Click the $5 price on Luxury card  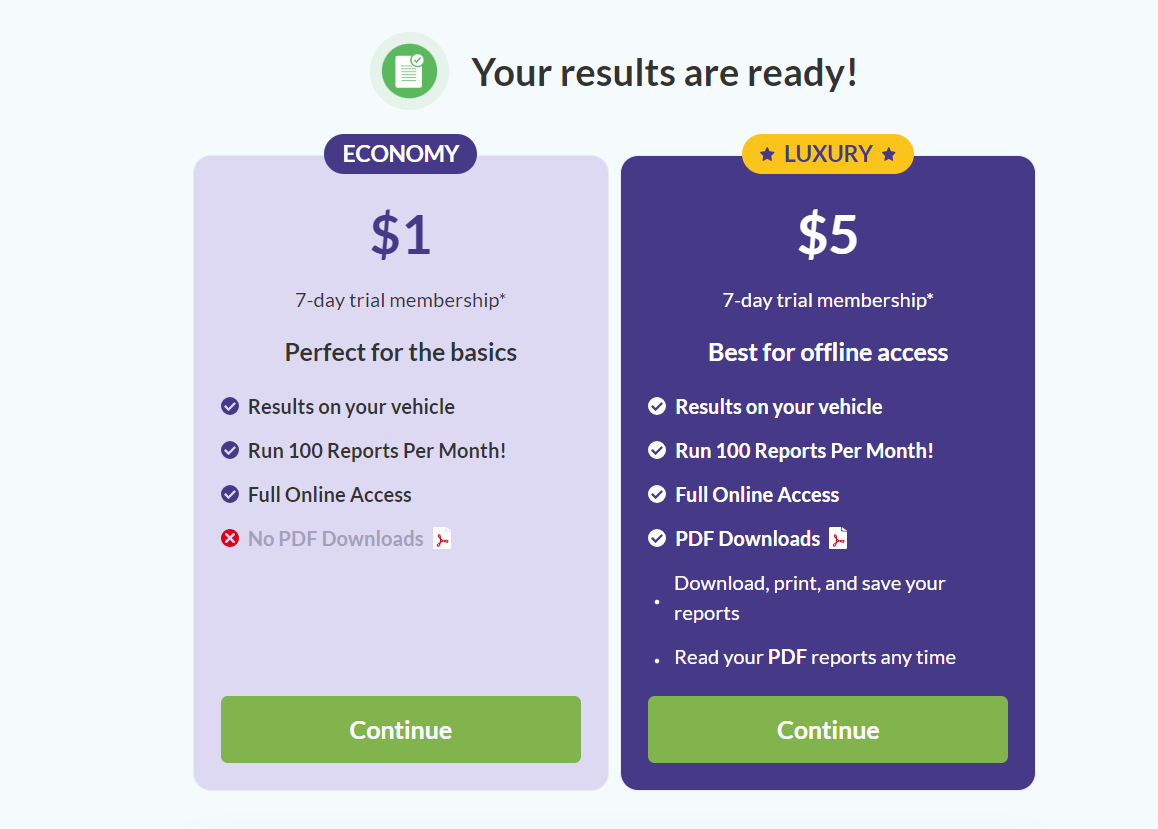click(827, 235)
